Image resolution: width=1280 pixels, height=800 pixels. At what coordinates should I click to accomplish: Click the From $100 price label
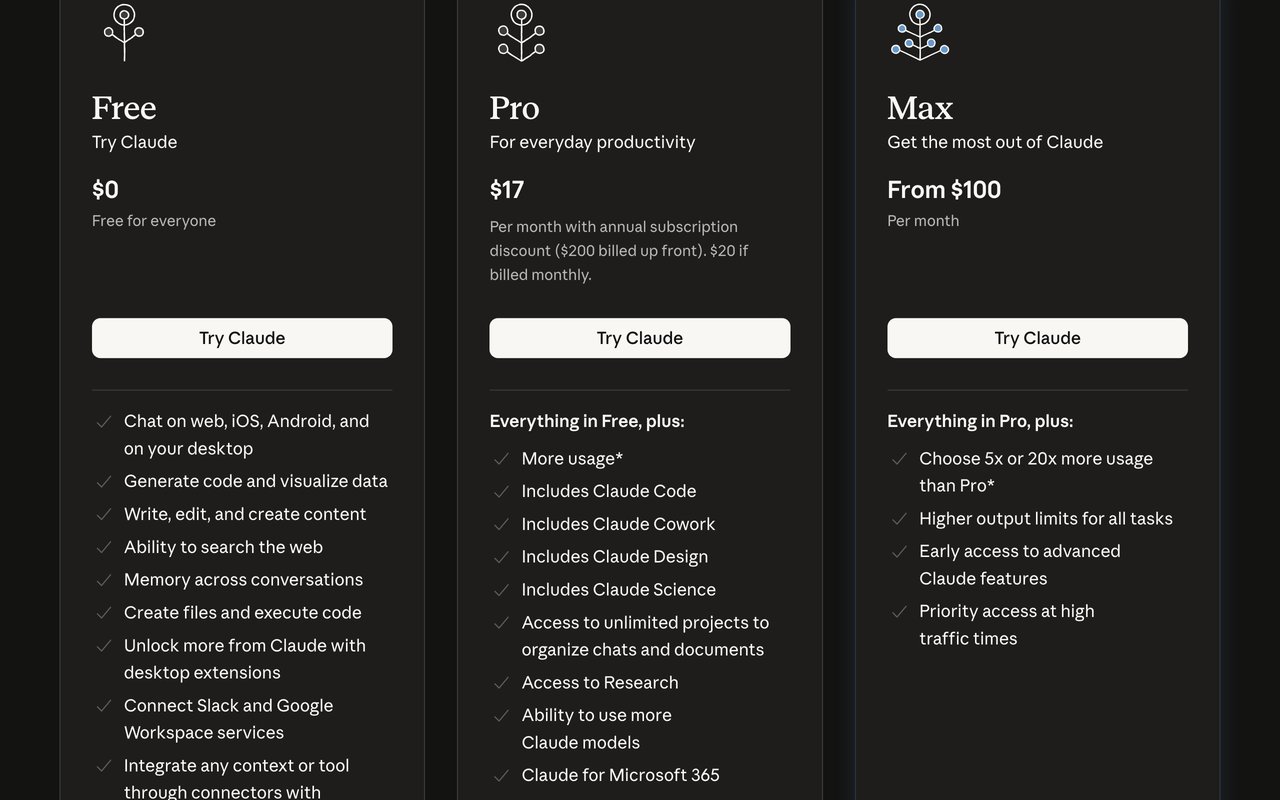944,189
